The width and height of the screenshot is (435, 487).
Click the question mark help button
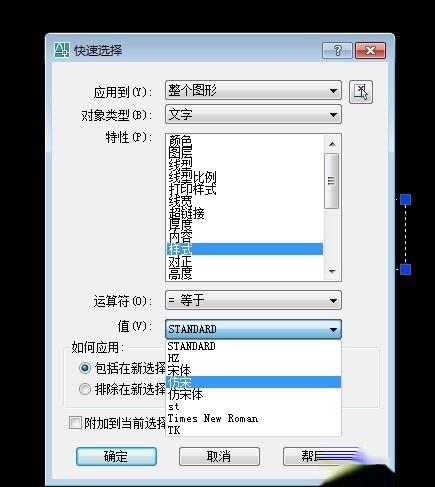(x=337, y=51)
